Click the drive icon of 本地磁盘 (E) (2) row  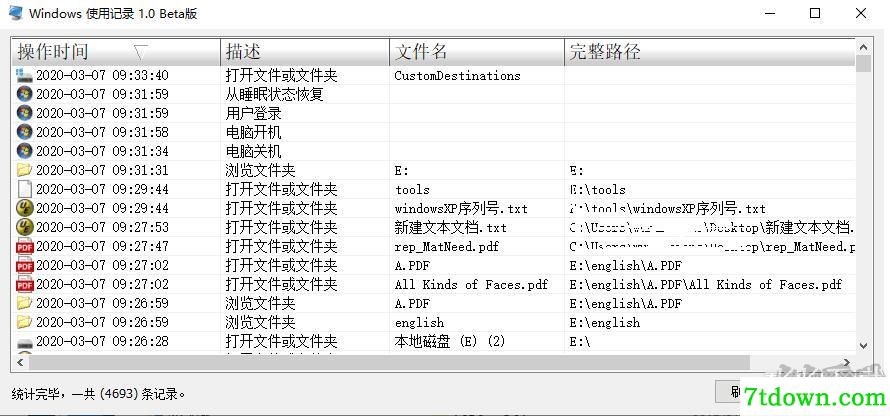pyautogui.click(x=24, y=342)
